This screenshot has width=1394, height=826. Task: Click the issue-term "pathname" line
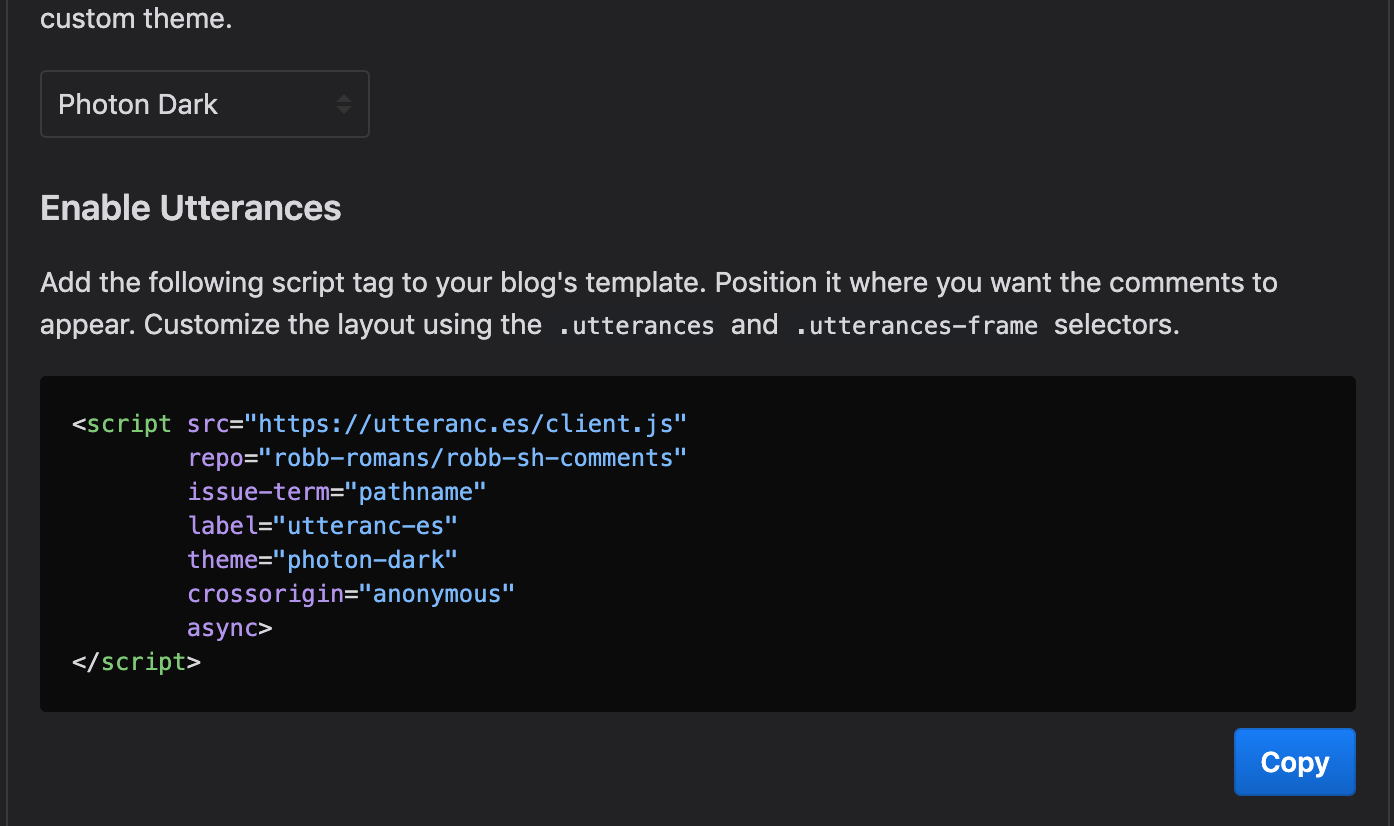337,492
